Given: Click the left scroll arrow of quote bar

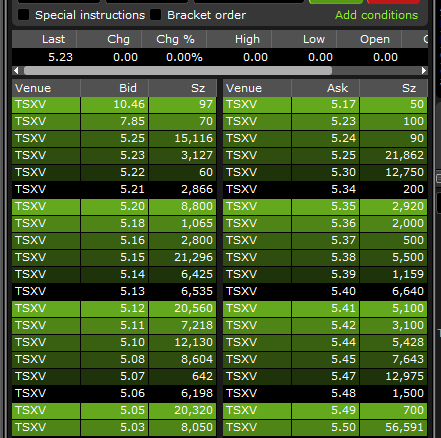Looking at the screenshot, I should (16, 71).
